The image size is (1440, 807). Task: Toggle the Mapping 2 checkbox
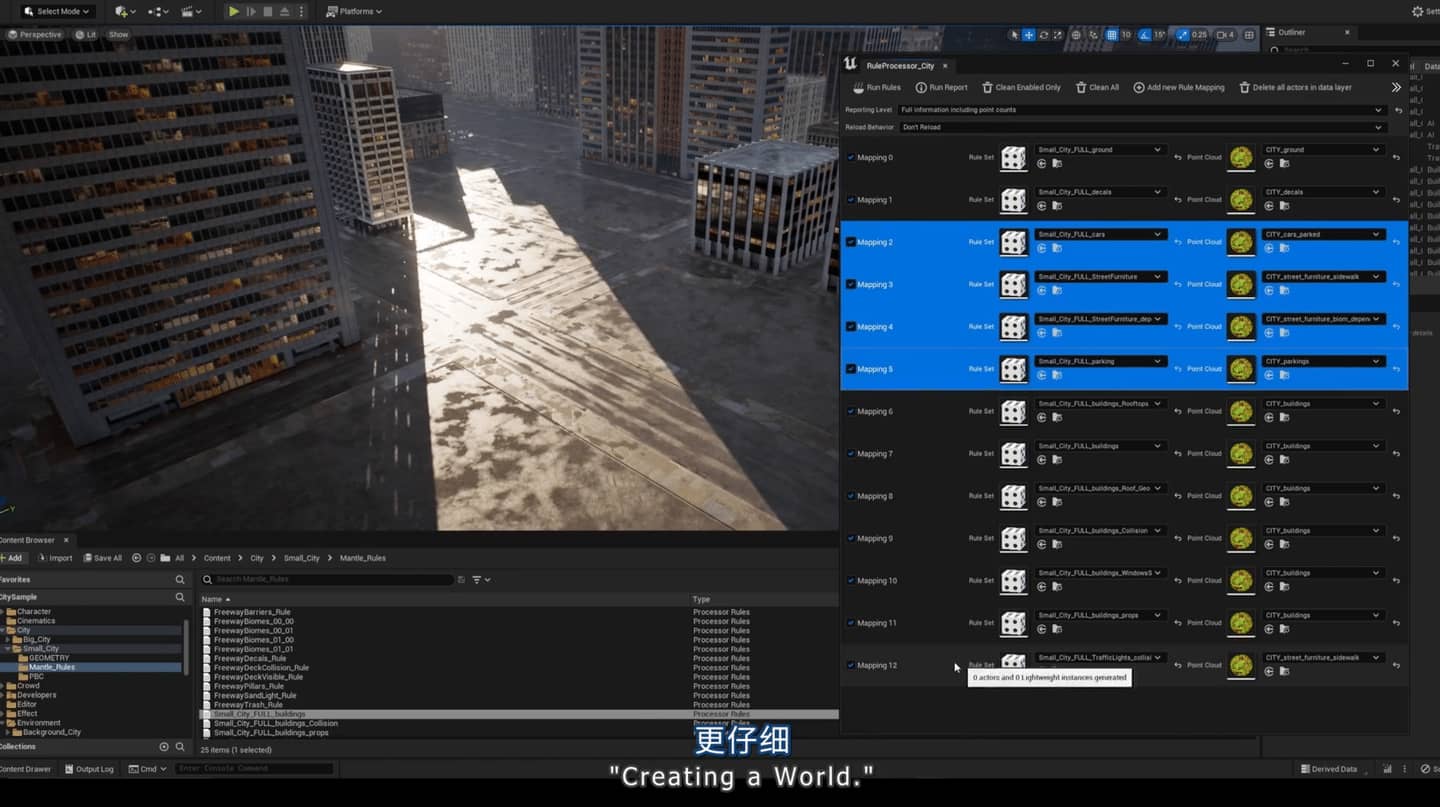click(851, 242)
